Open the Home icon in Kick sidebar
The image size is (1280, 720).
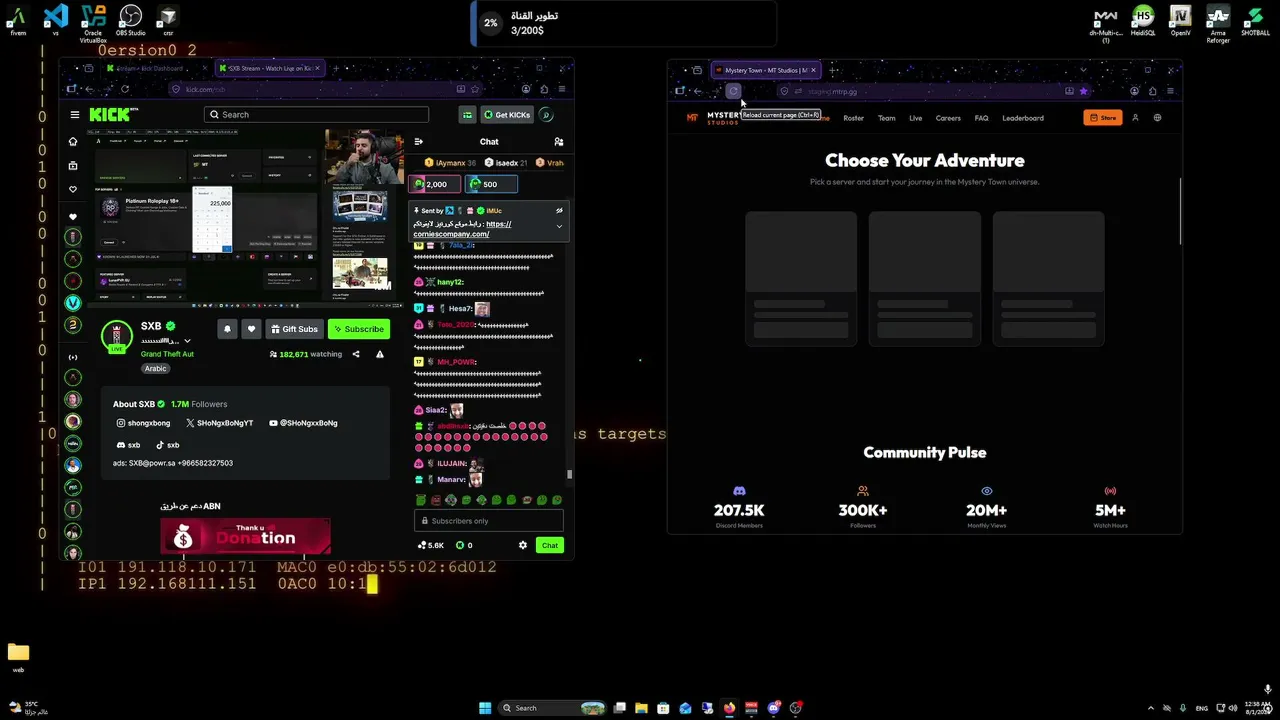(72, 142)
